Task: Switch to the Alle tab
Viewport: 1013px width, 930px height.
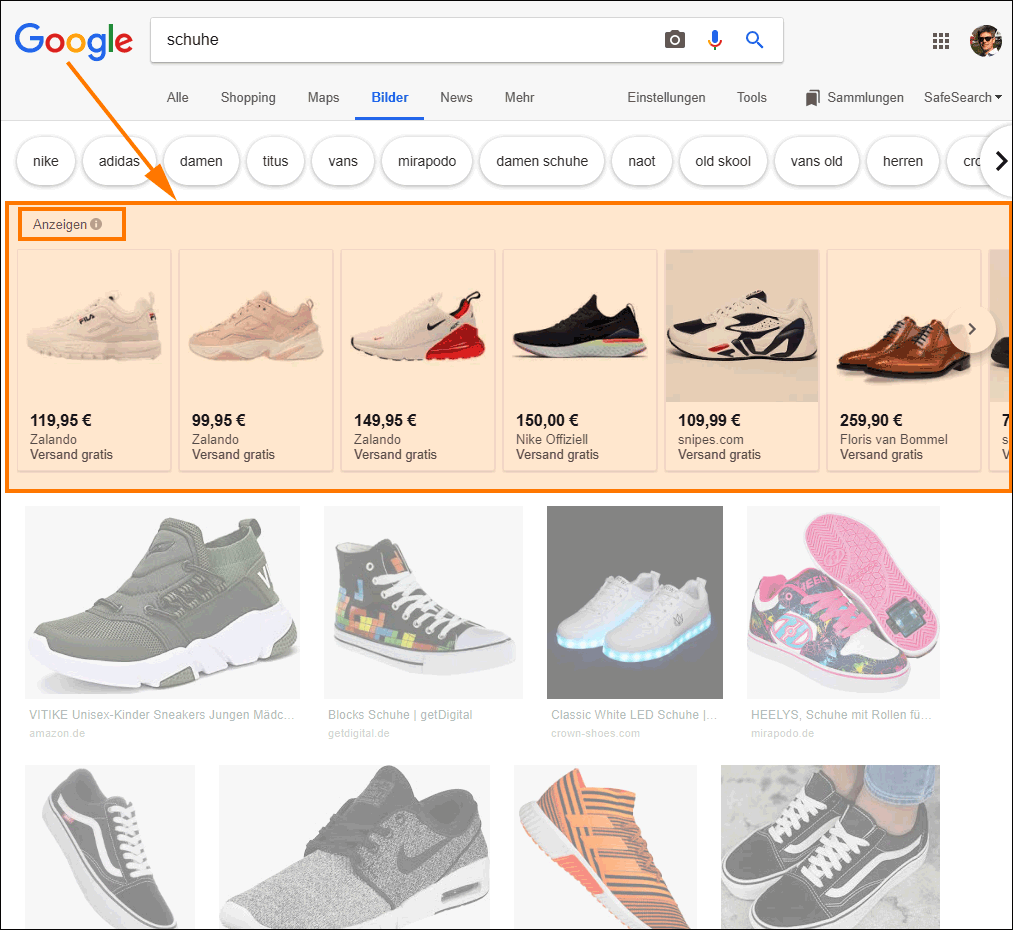Action: (x=178, y=98)
